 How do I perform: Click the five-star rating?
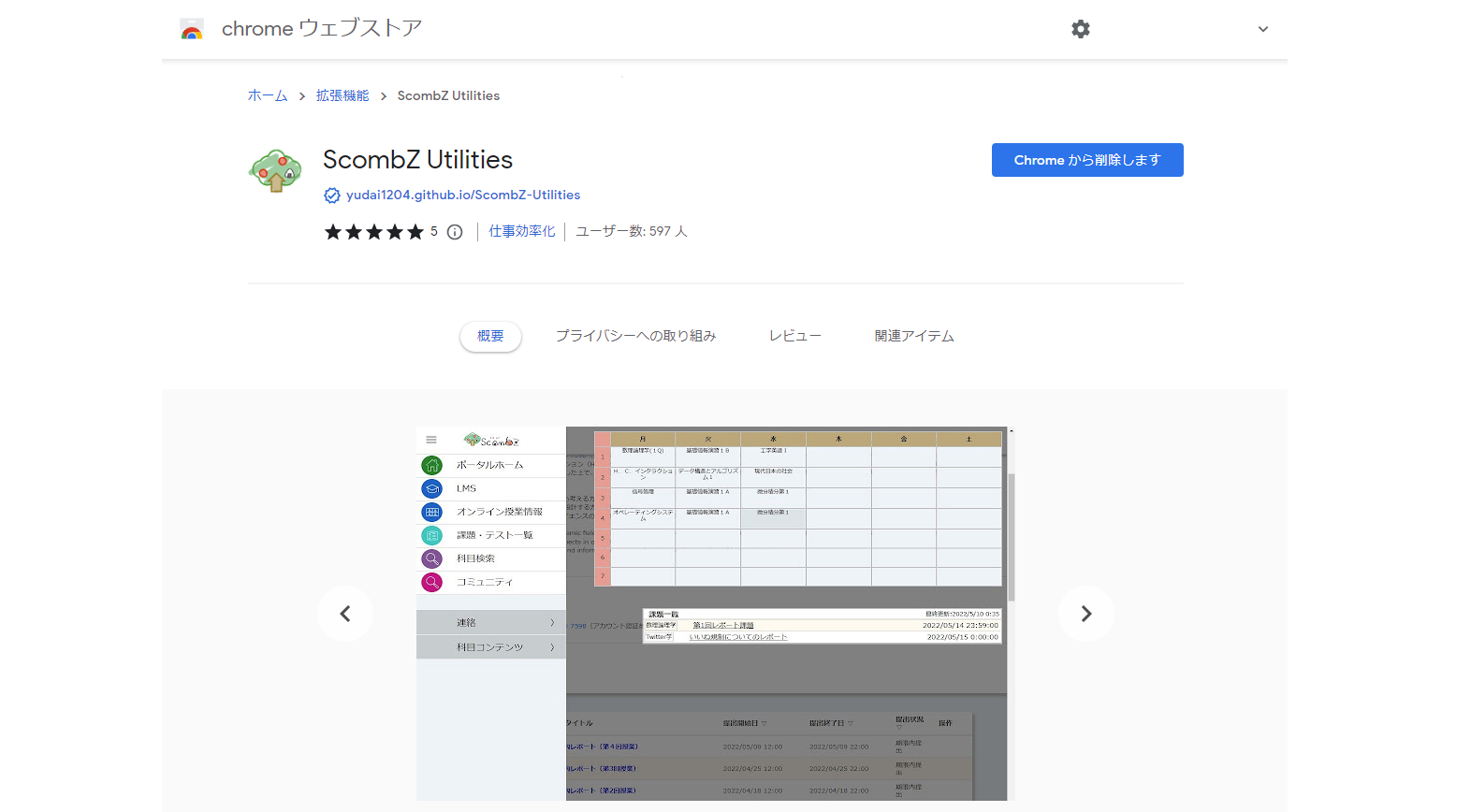tap(373, 232)
